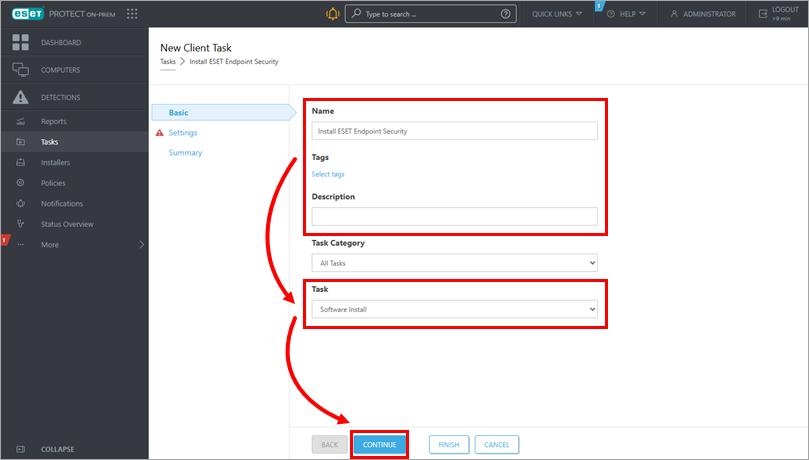Click the notification bell icon
The width and height of the screenshot is (809, 460).
pyautogui.click(x=332, y=14)
